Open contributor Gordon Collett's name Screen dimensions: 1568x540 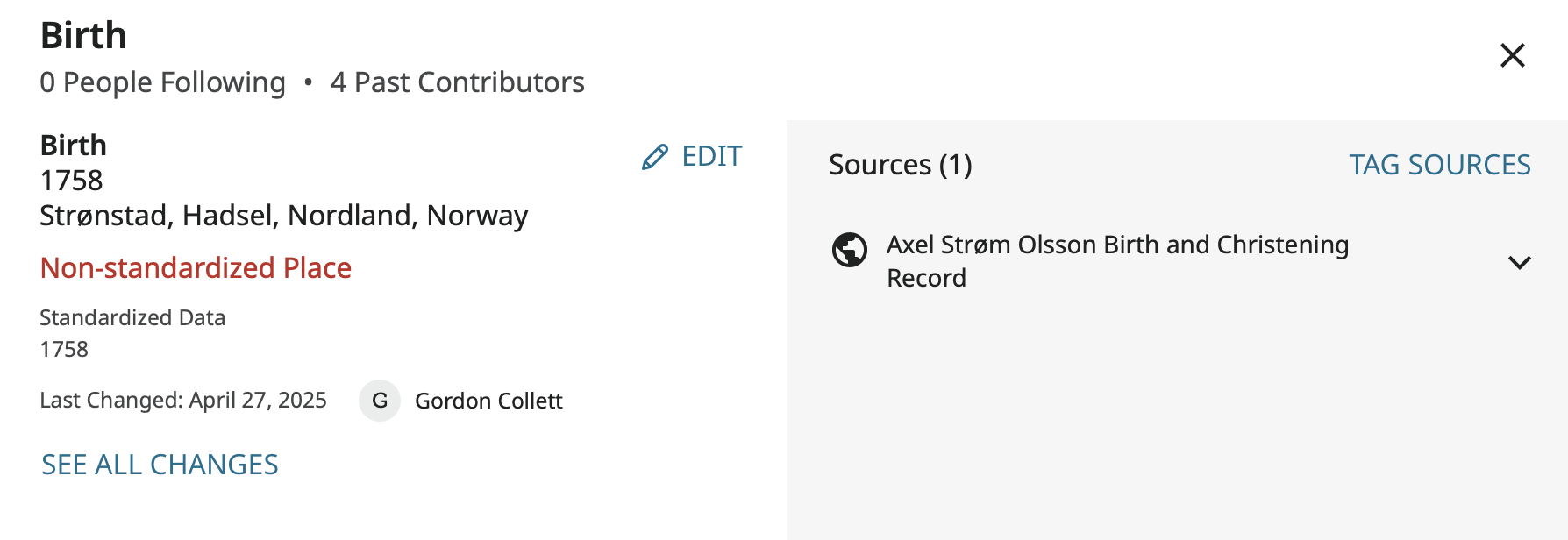coord(488,401)
